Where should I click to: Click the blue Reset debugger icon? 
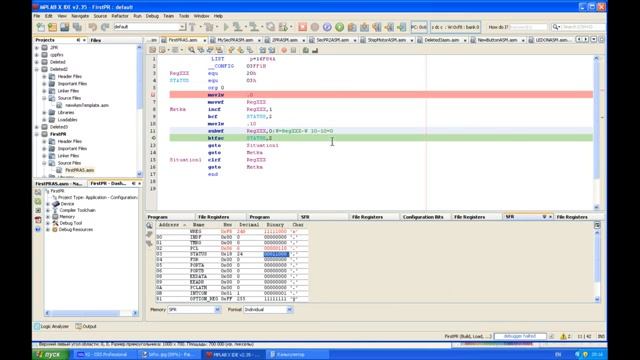(327, 27)
